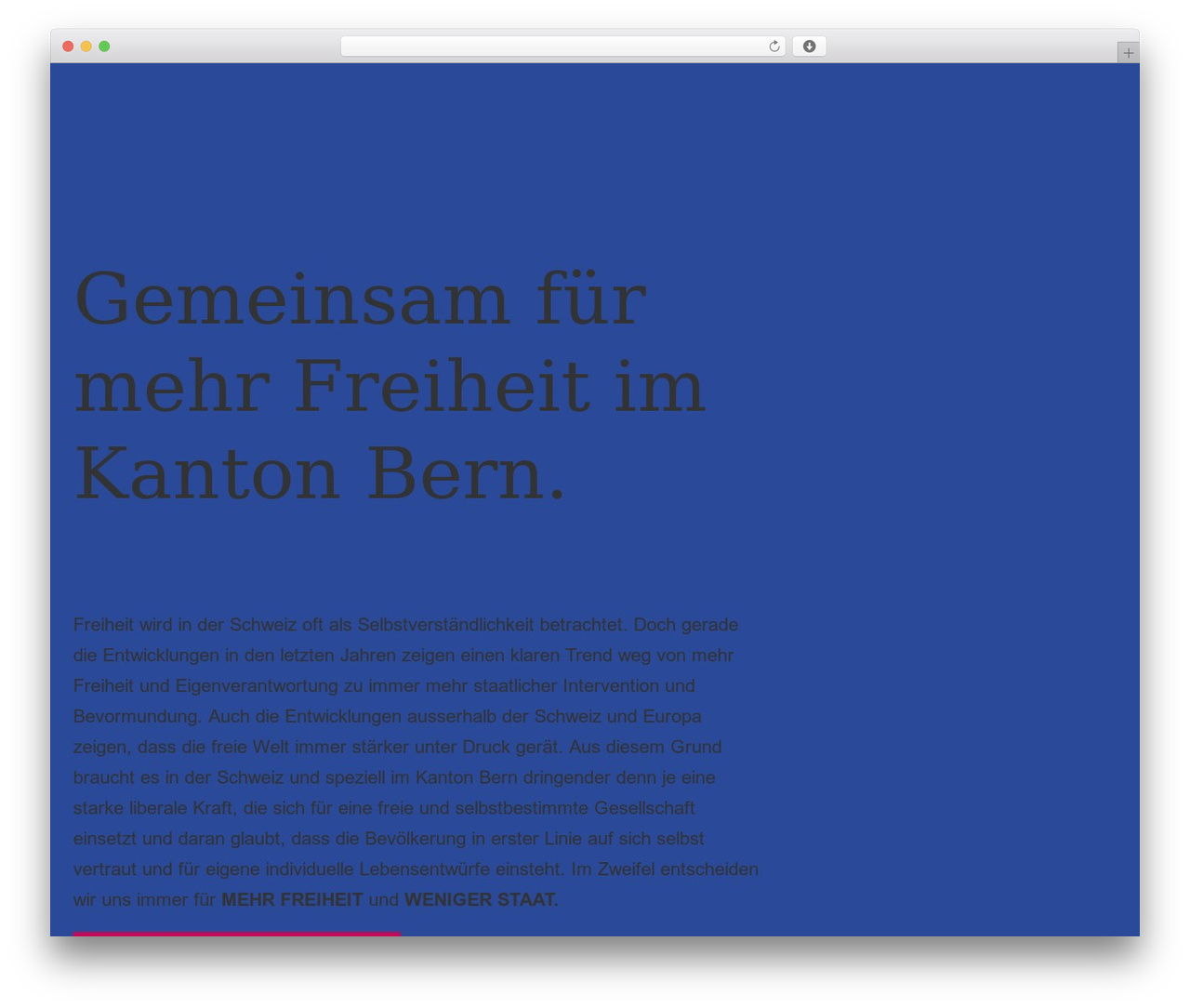Maximize the window with the green button
This screenshot has height=1008, width=1190.
click(104, 46)
